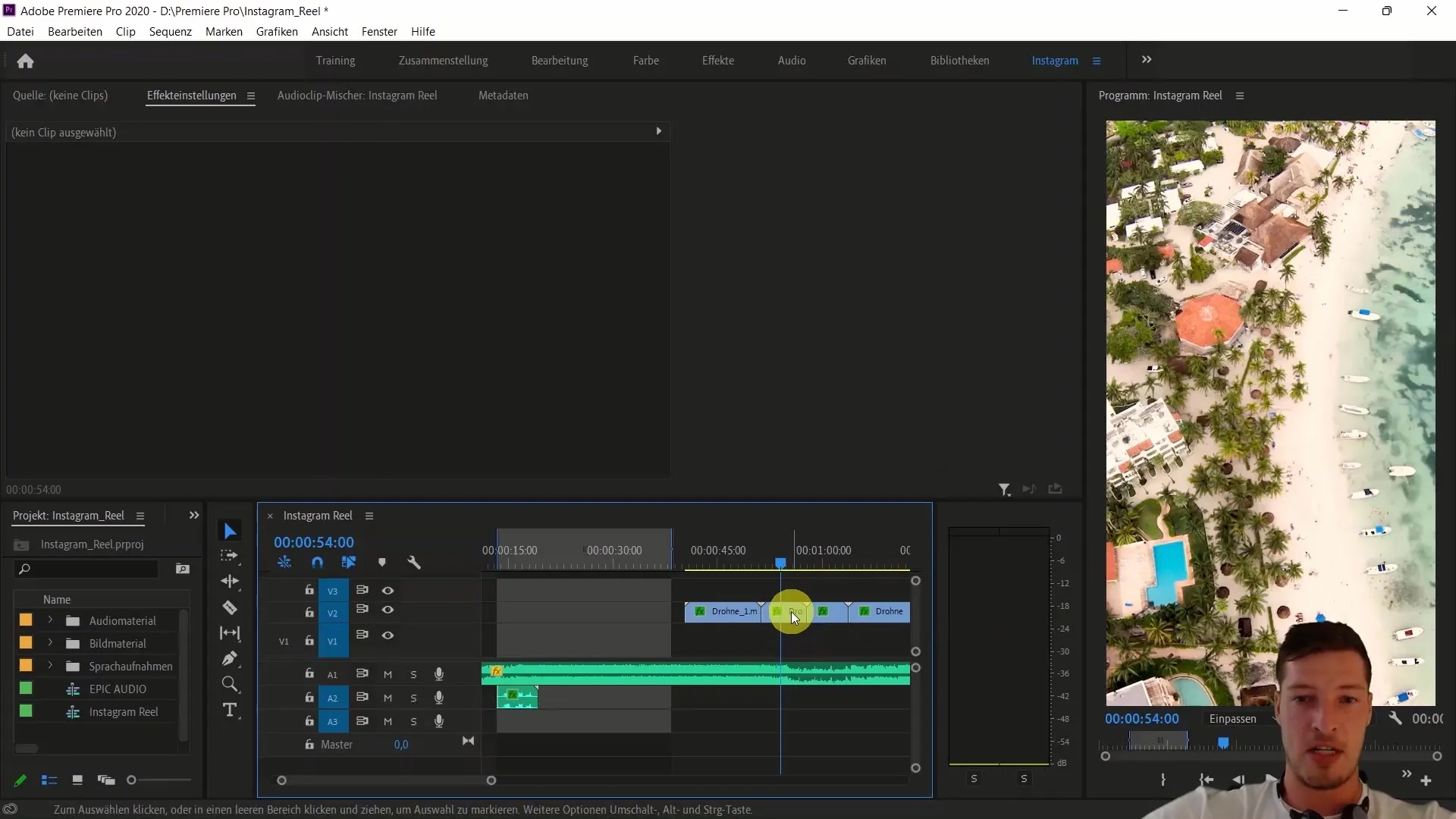Select the EPIC AUDIO sequence item
Image resolution: width=1456 pixels, height=819 pixels.
click(118, 689)
